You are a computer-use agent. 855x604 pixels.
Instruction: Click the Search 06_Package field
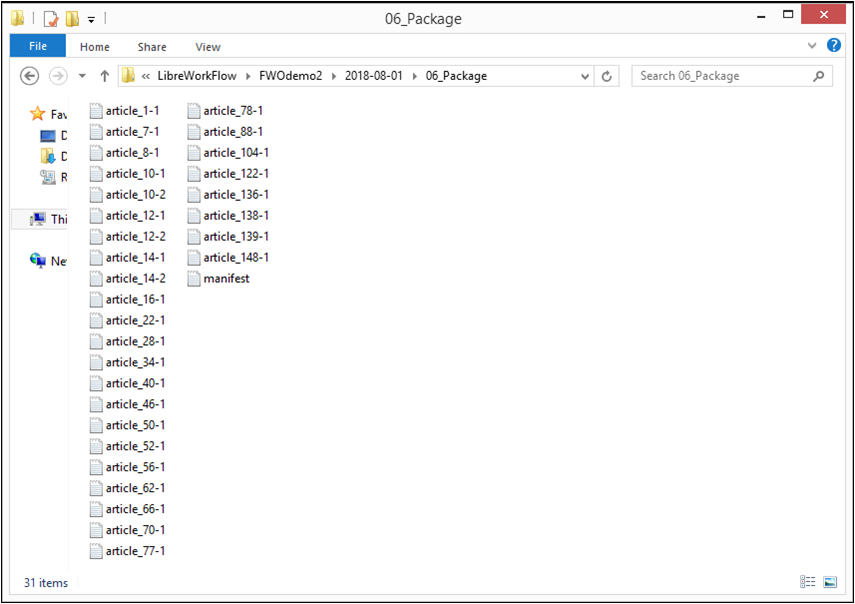pyautogui.click(x=732, y=76)
